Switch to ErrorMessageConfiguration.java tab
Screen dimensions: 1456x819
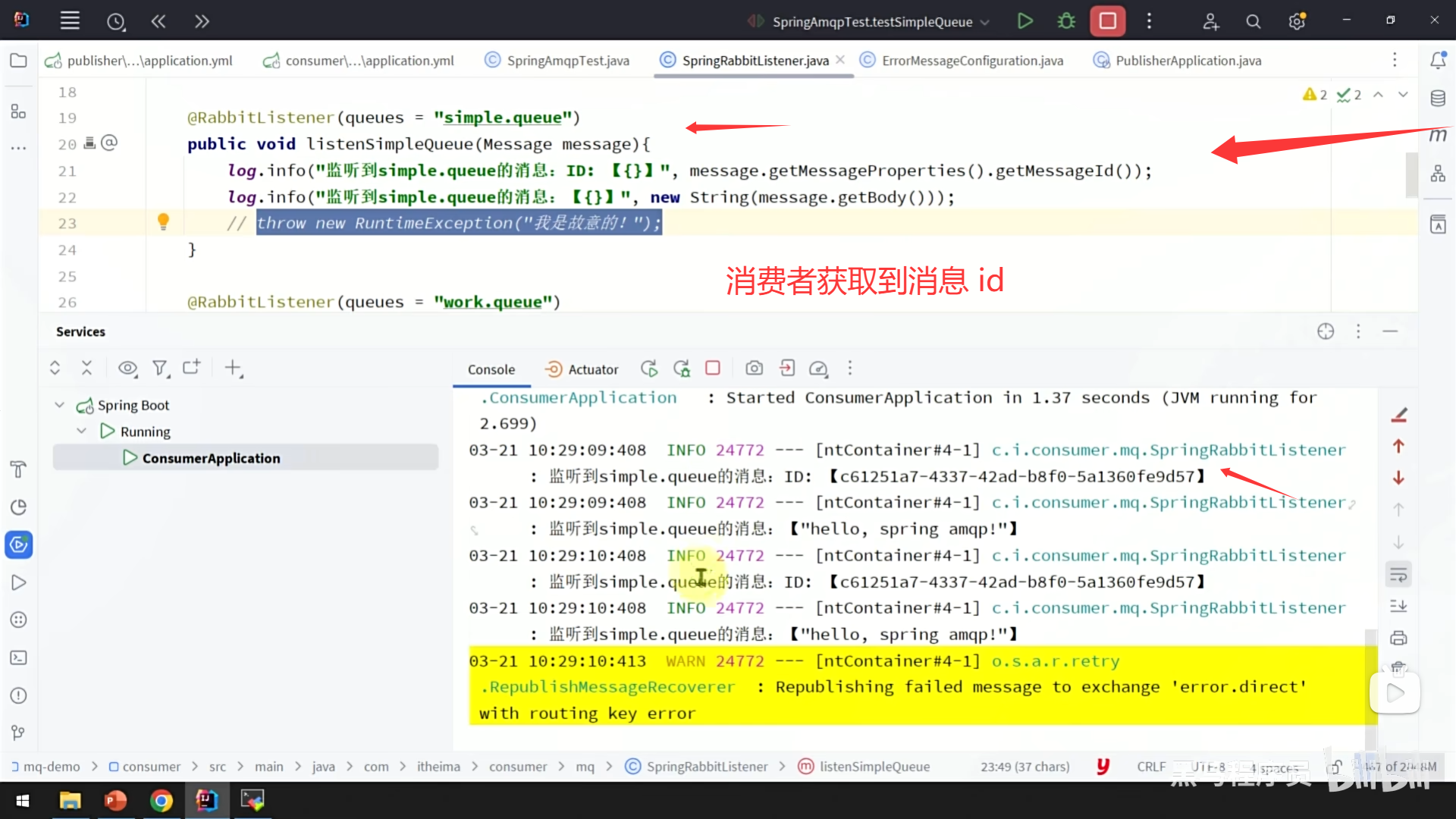[x=971, y=61]
